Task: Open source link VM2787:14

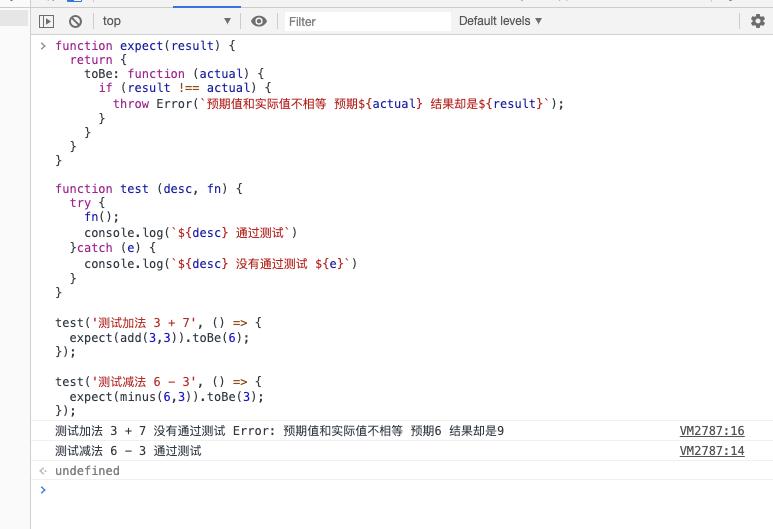Action: (x=712, y=451)
